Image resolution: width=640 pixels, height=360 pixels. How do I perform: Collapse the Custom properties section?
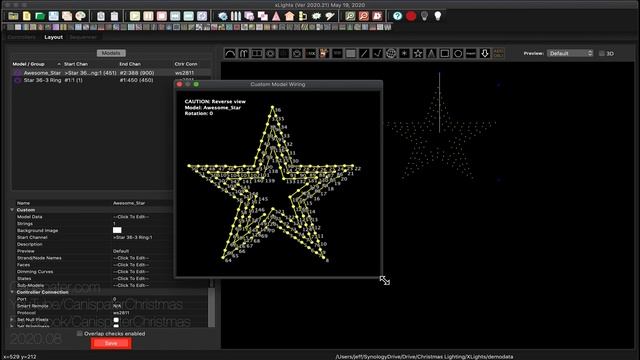12,210
